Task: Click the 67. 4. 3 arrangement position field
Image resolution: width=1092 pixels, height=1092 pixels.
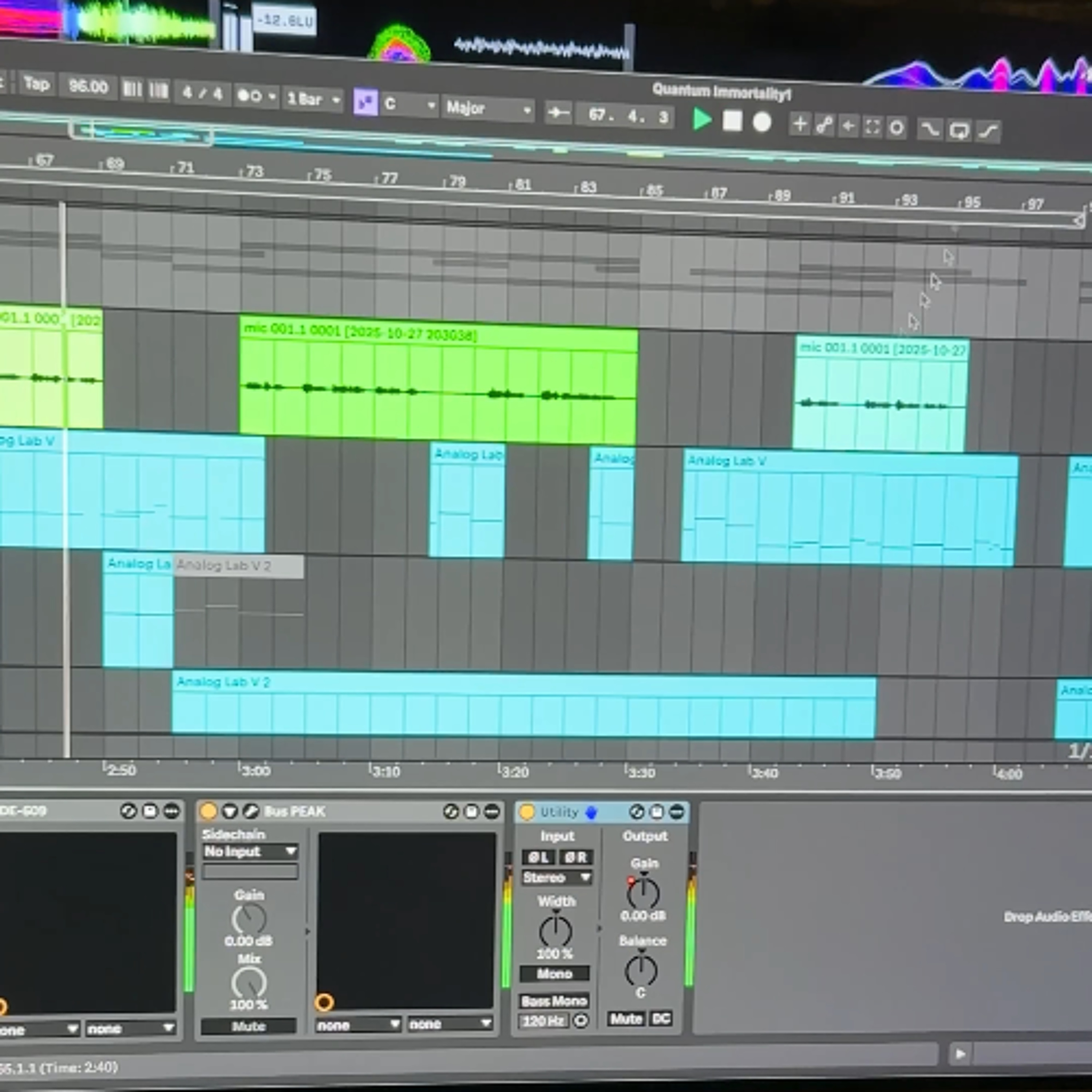Action: click(x=625, y=116)
